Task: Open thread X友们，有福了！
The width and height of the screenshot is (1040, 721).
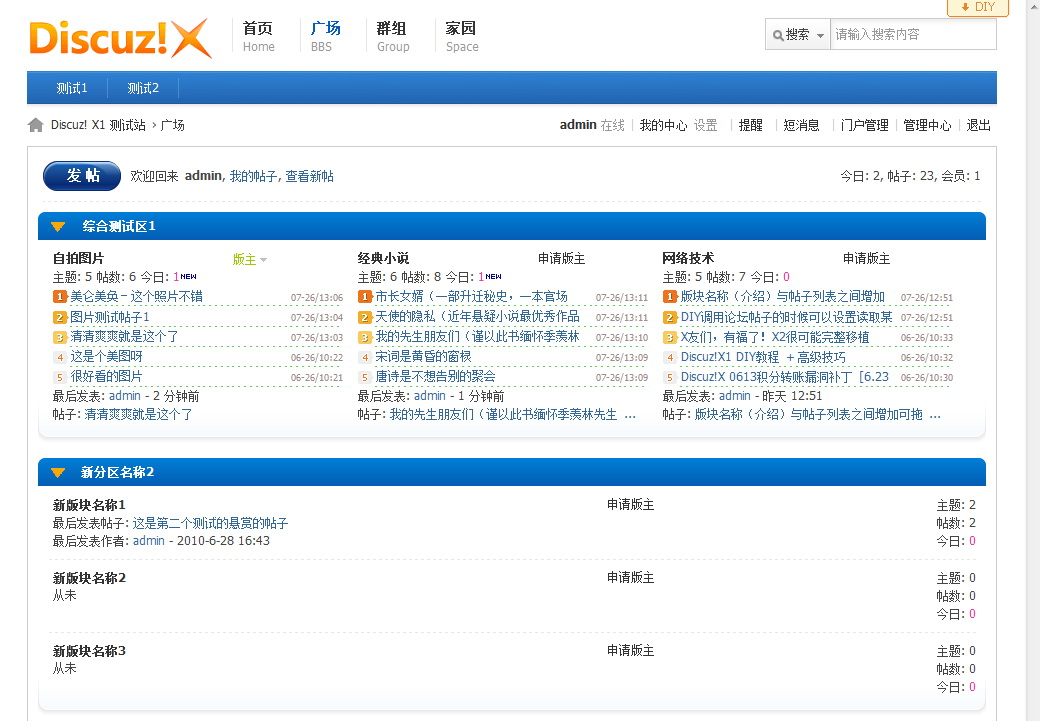Action: [x=775, y=337]
